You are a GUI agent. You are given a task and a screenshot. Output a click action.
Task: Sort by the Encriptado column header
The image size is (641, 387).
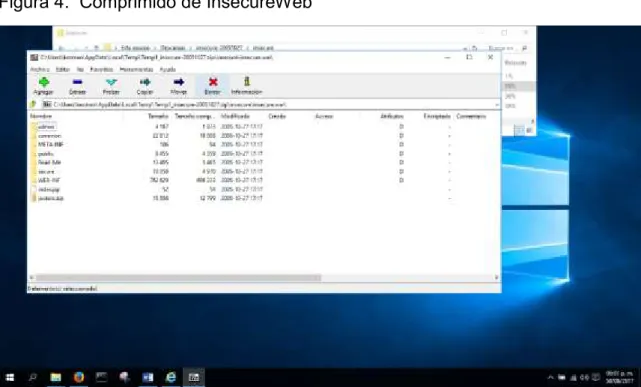click(x=437, y=116)
